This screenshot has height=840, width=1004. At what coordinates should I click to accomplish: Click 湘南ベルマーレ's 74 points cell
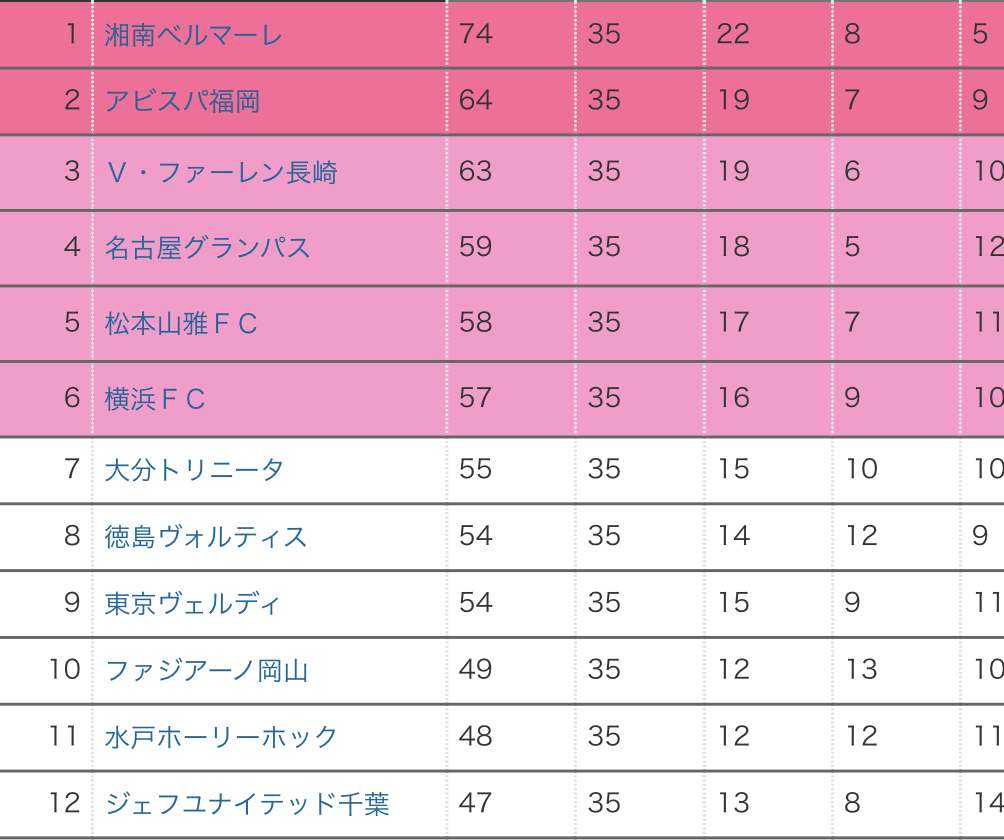point(476,34)
